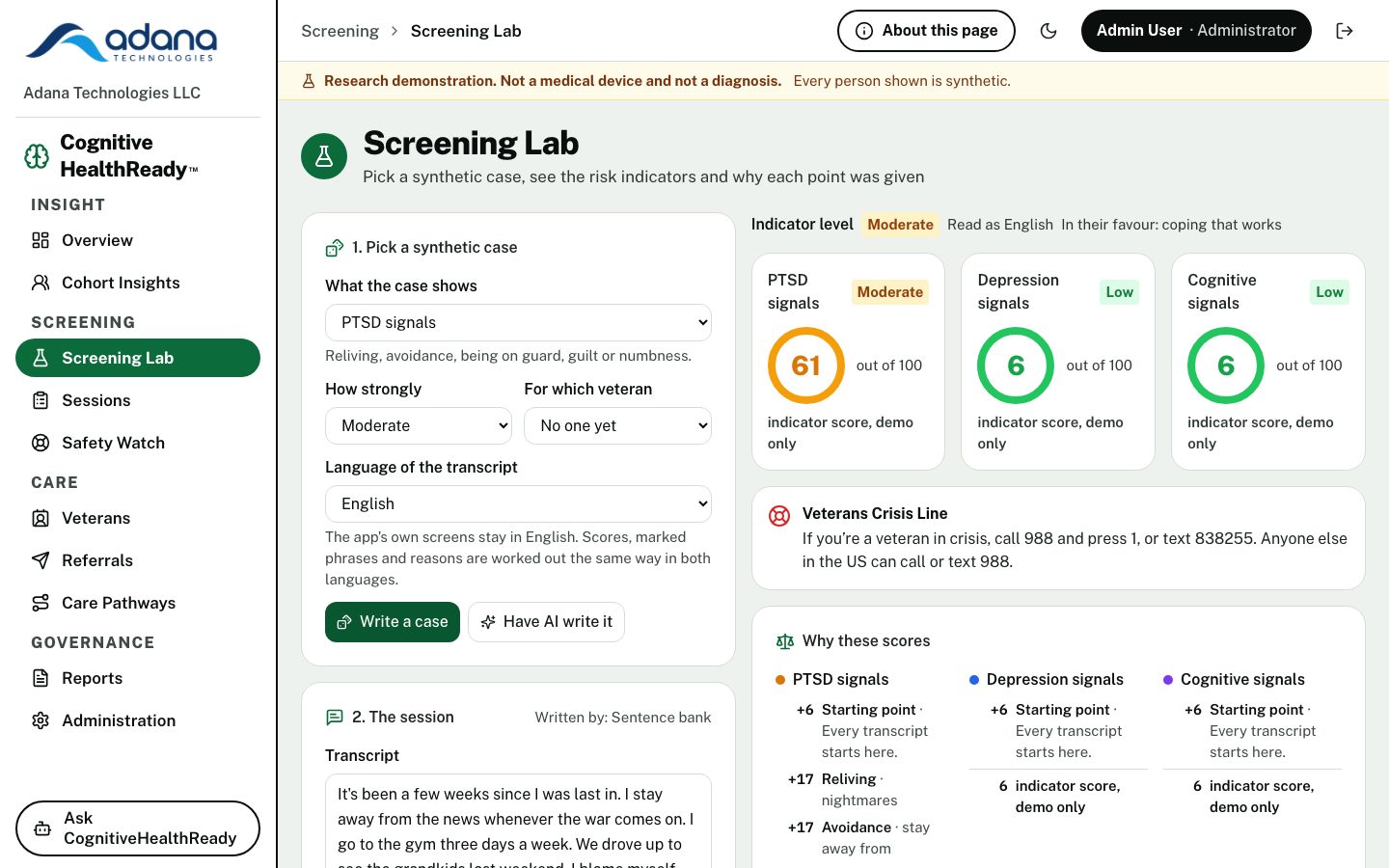Click the Cognitive signals score ring

coord(1226,366)
